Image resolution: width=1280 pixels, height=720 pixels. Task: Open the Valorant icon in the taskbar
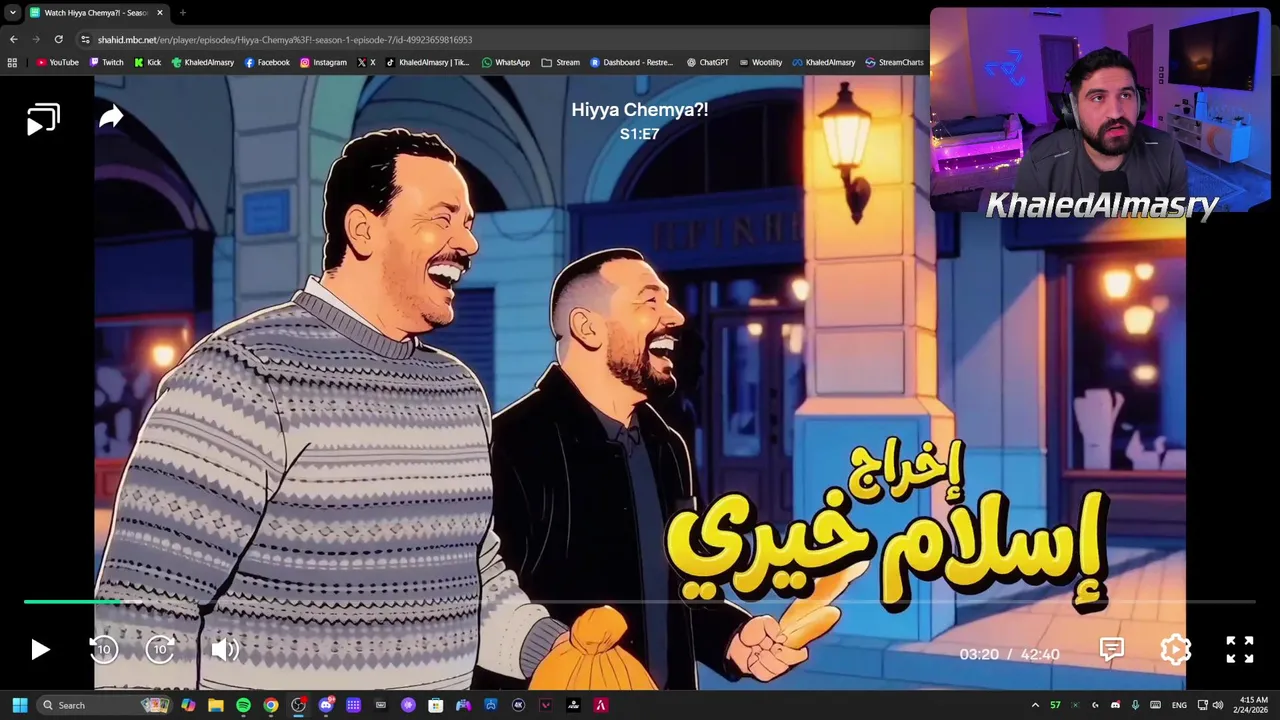pos(546,705)
